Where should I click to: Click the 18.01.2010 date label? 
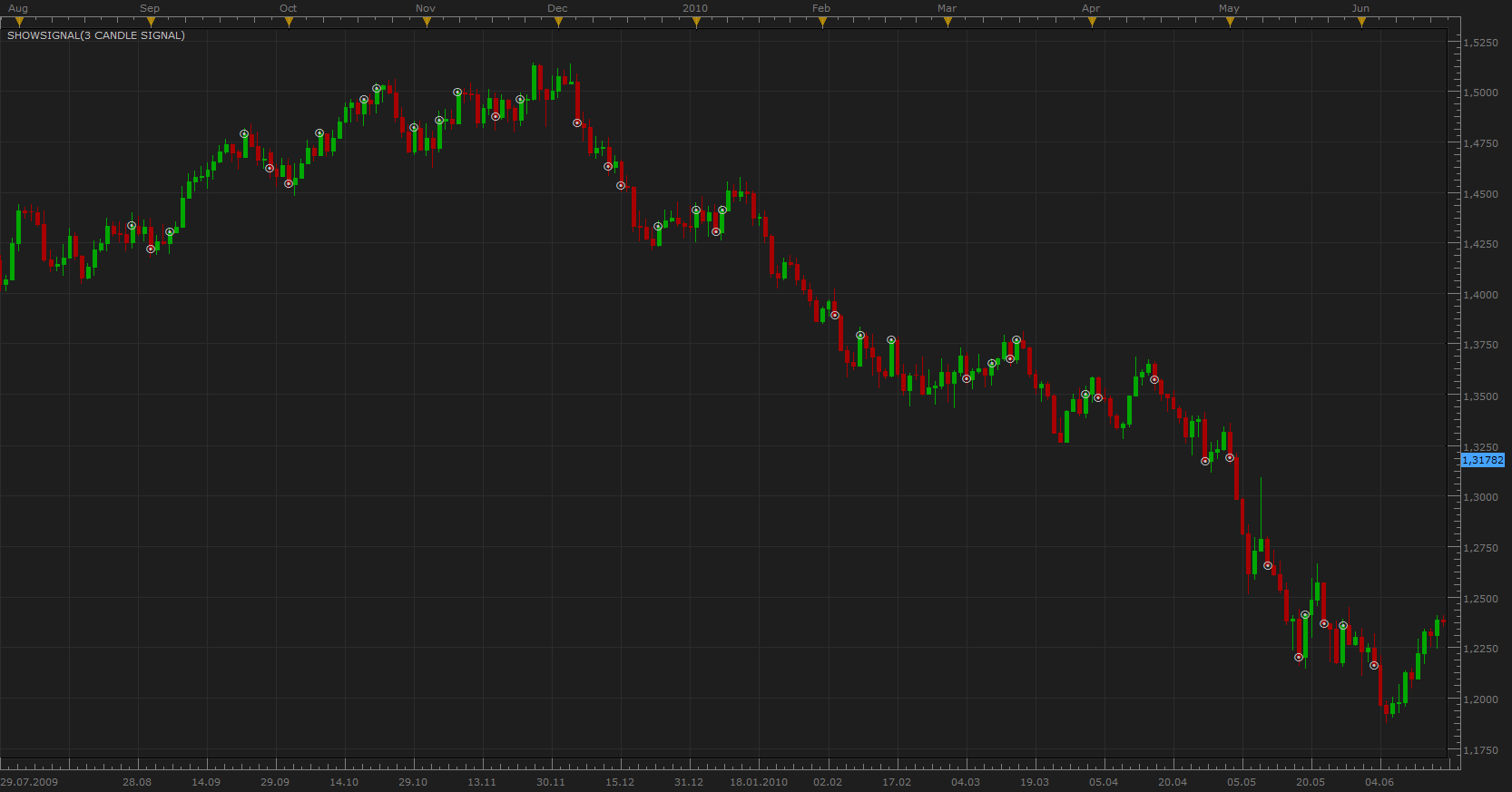(x=759, y=782)
